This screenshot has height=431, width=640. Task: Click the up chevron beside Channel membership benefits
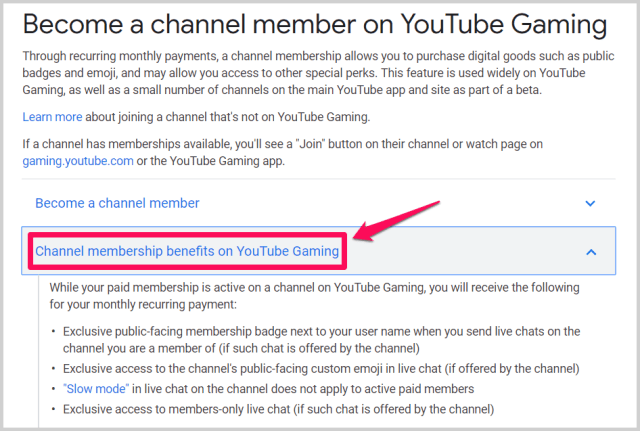coord(591,252)
